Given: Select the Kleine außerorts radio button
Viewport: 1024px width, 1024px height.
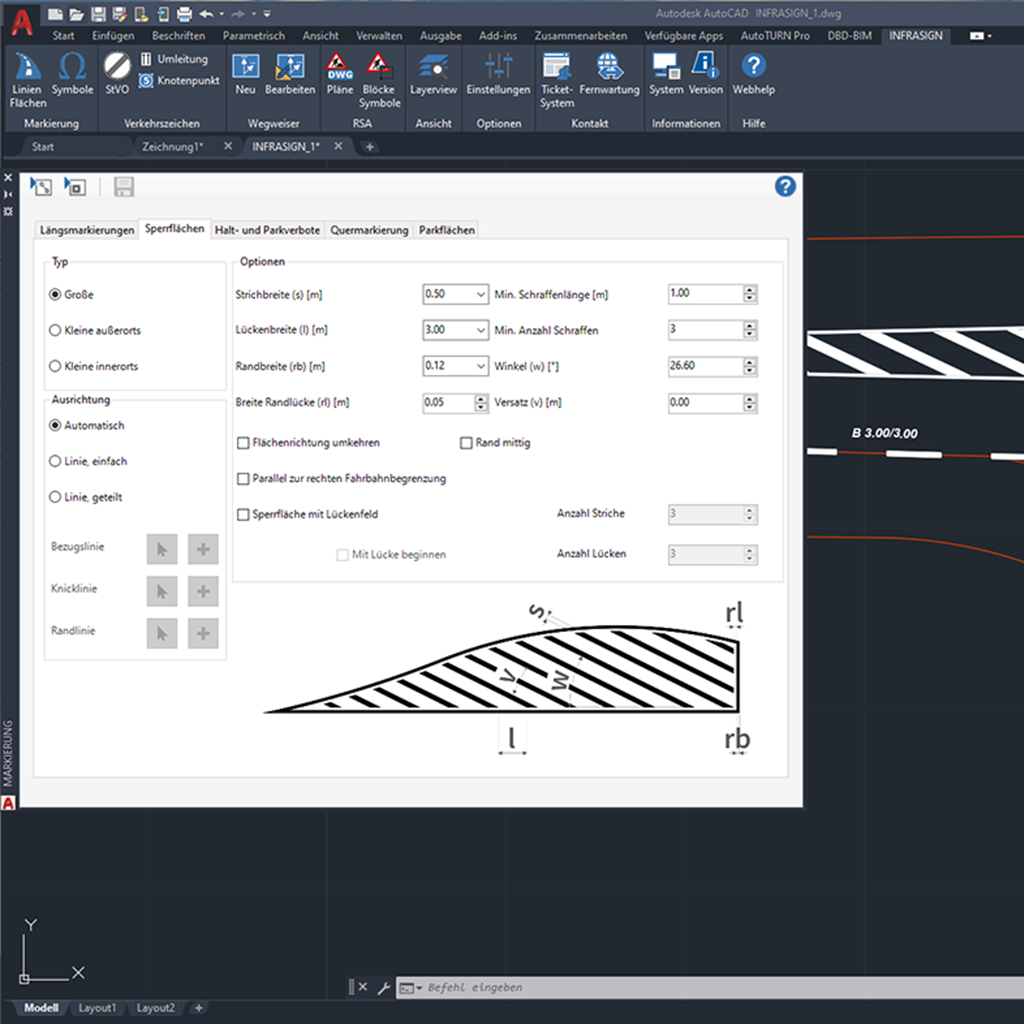Looking at the screenshot, I should pos(55,330).
